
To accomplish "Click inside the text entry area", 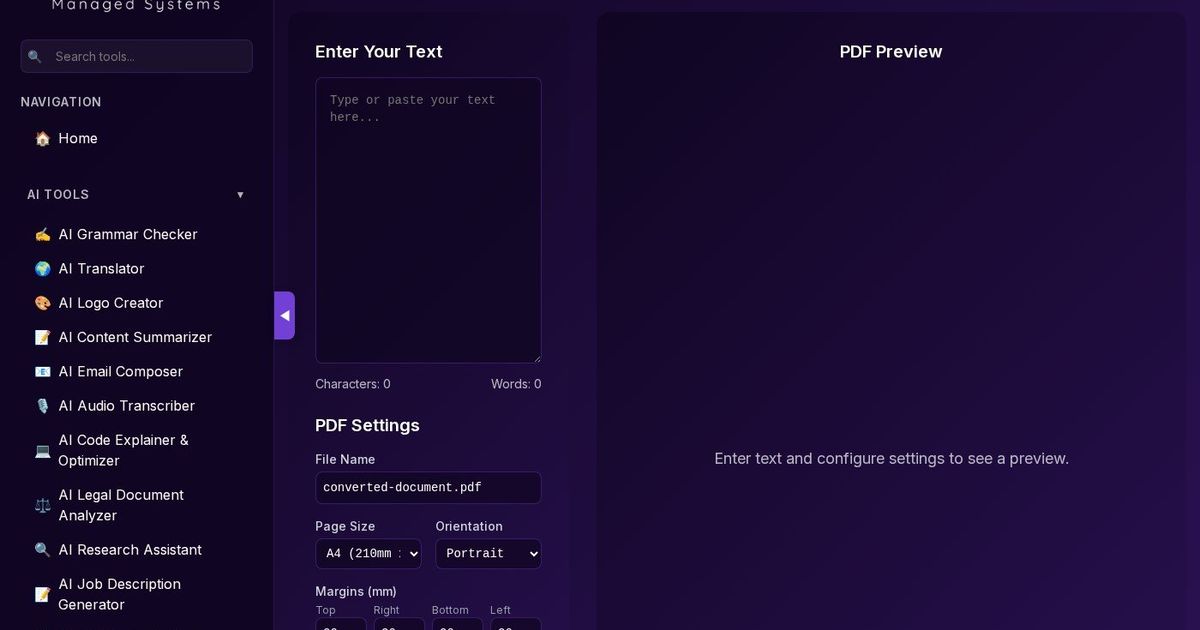I will [428, 219].
